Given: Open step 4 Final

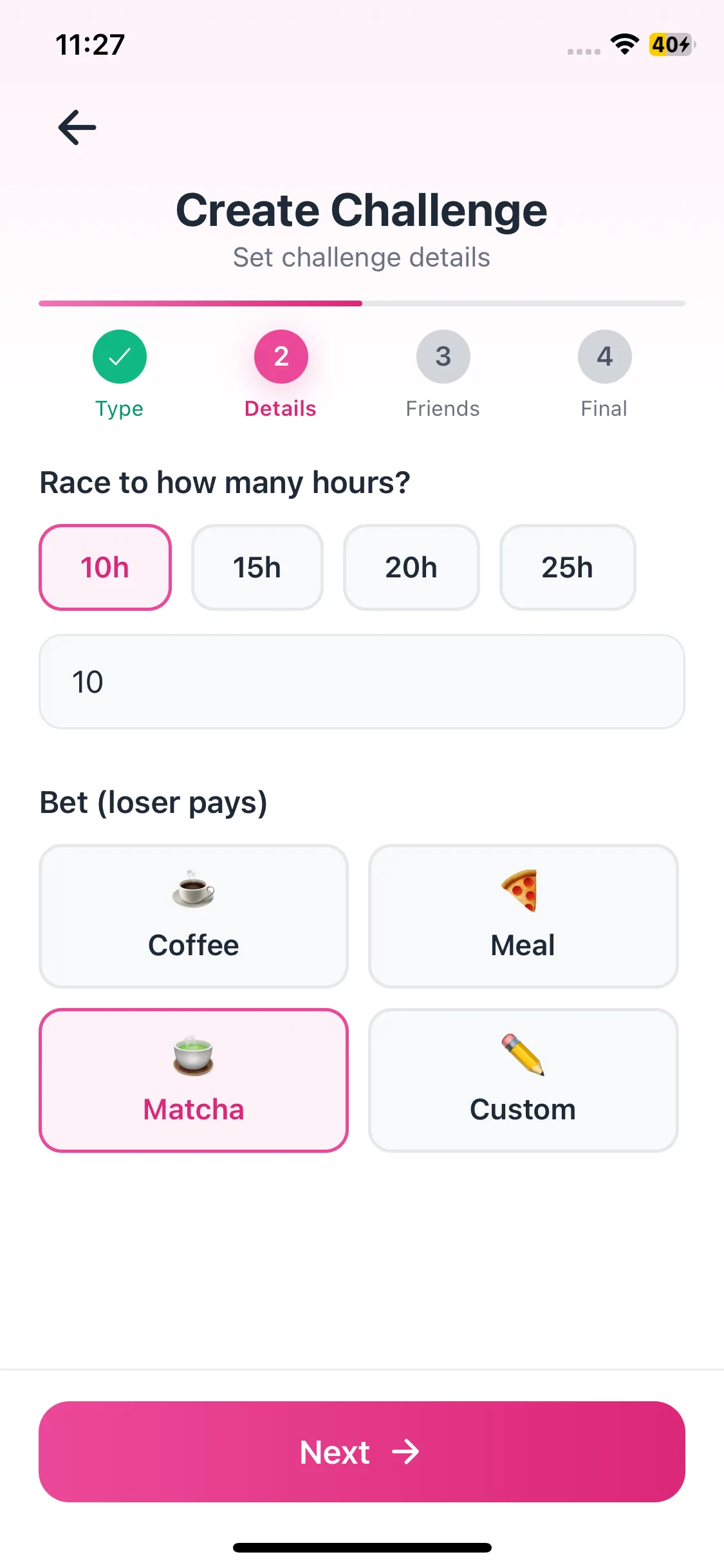Looking at the screenshot, I should pos(604,357).
